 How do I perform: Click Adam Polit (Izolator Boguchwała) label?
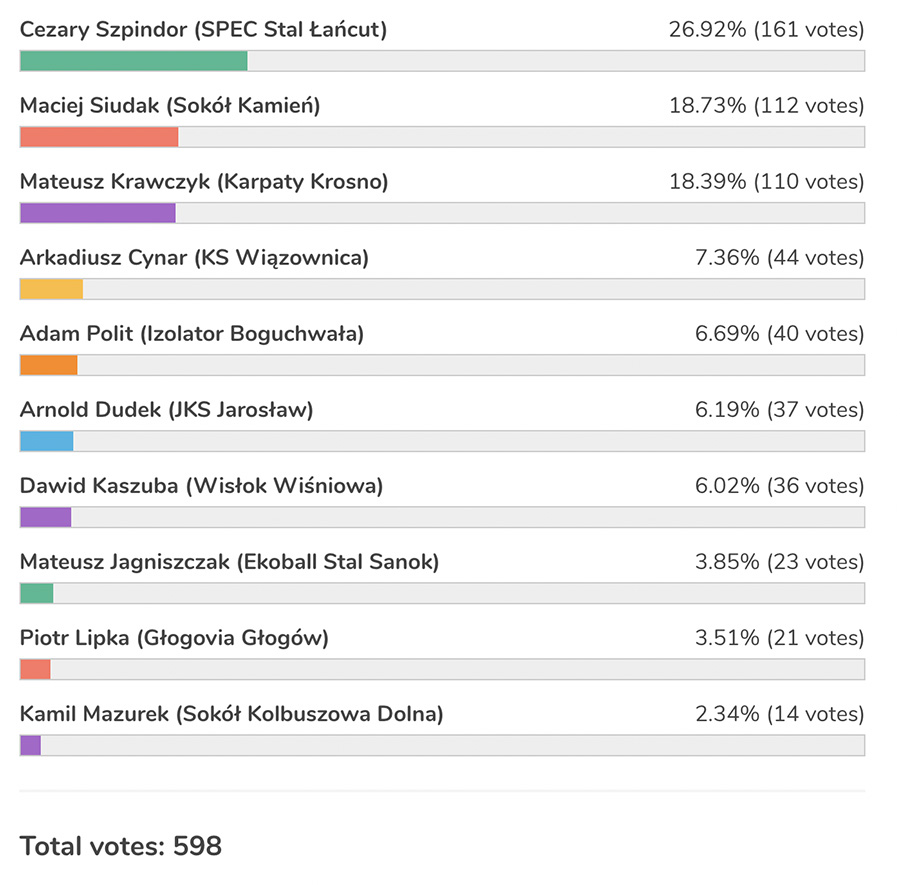(x=192, y=334)
